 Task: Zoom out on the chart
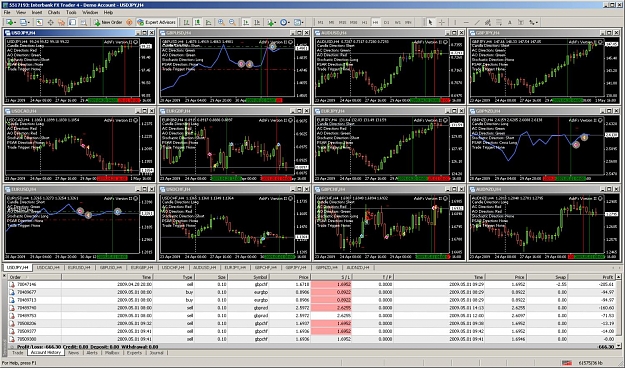[232, 22]
